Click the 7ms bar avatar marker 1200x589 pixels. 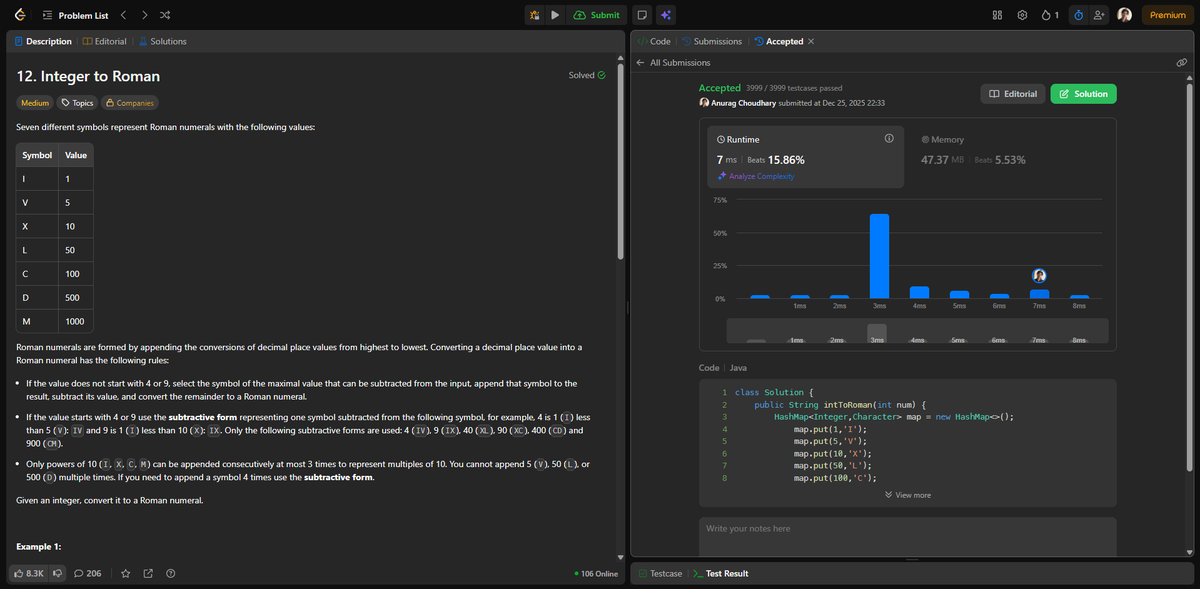click(1039, 275)
